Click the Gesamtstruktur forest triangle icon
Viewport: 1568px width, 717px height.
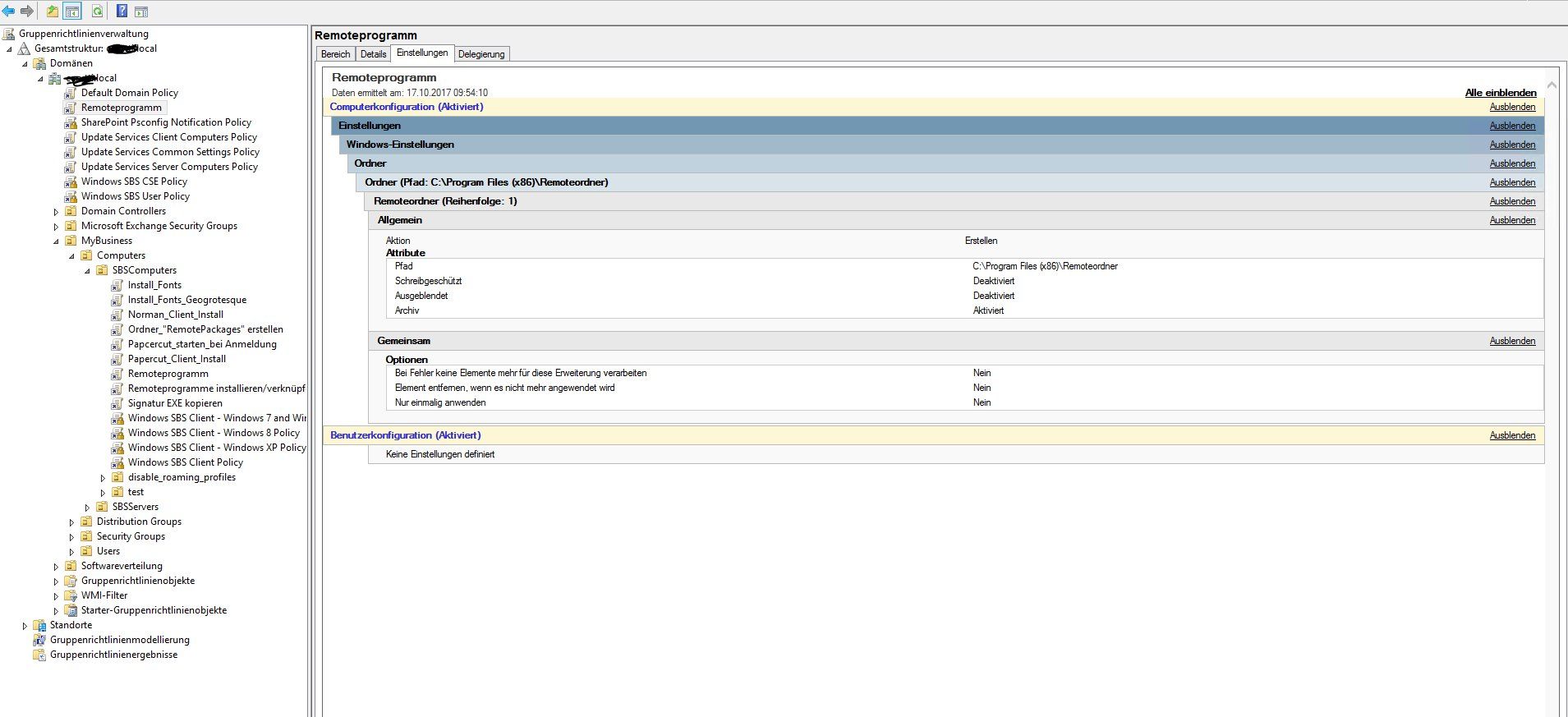(x=25, y=48)
